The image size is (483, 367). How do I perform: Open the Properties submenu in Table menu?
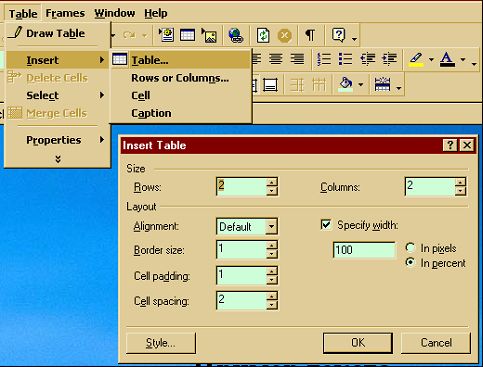coord(58,140)
